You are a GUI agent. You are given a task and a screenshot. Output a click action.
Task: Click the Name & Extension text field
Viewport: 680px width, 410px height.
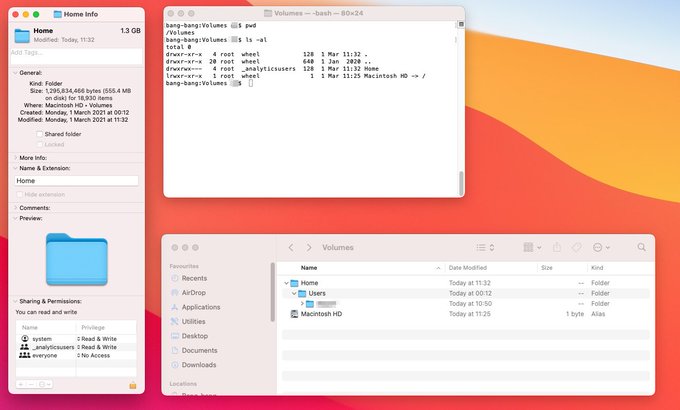(x=77, y=180)
